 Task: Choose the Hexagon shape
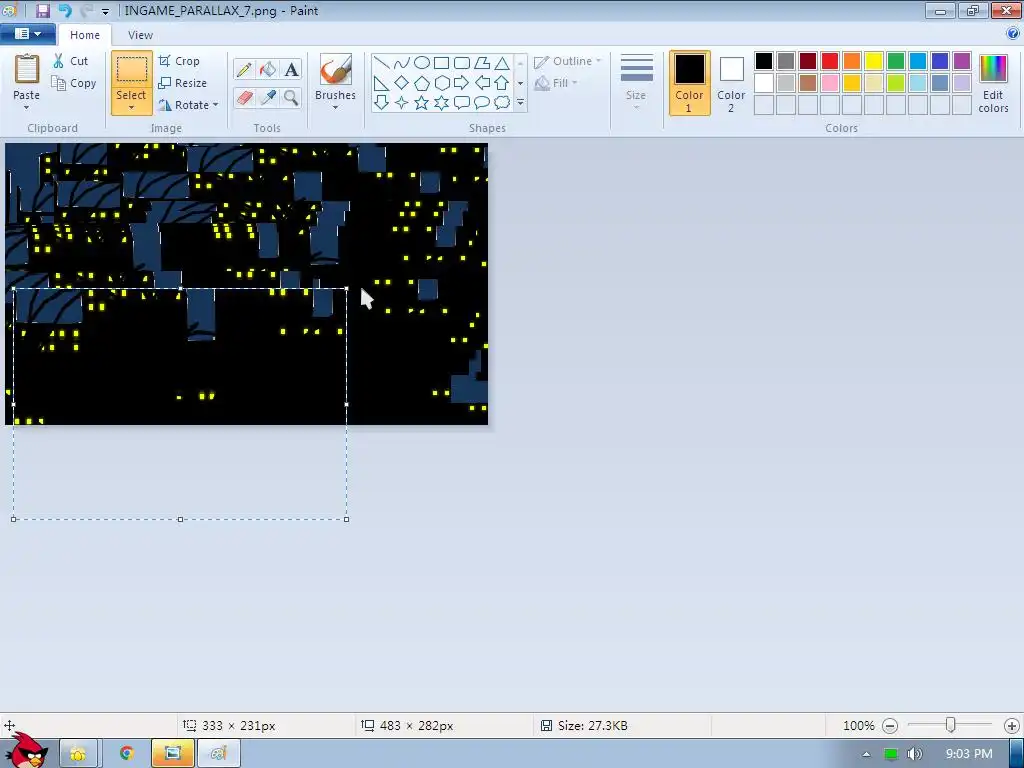coord(441,83)
